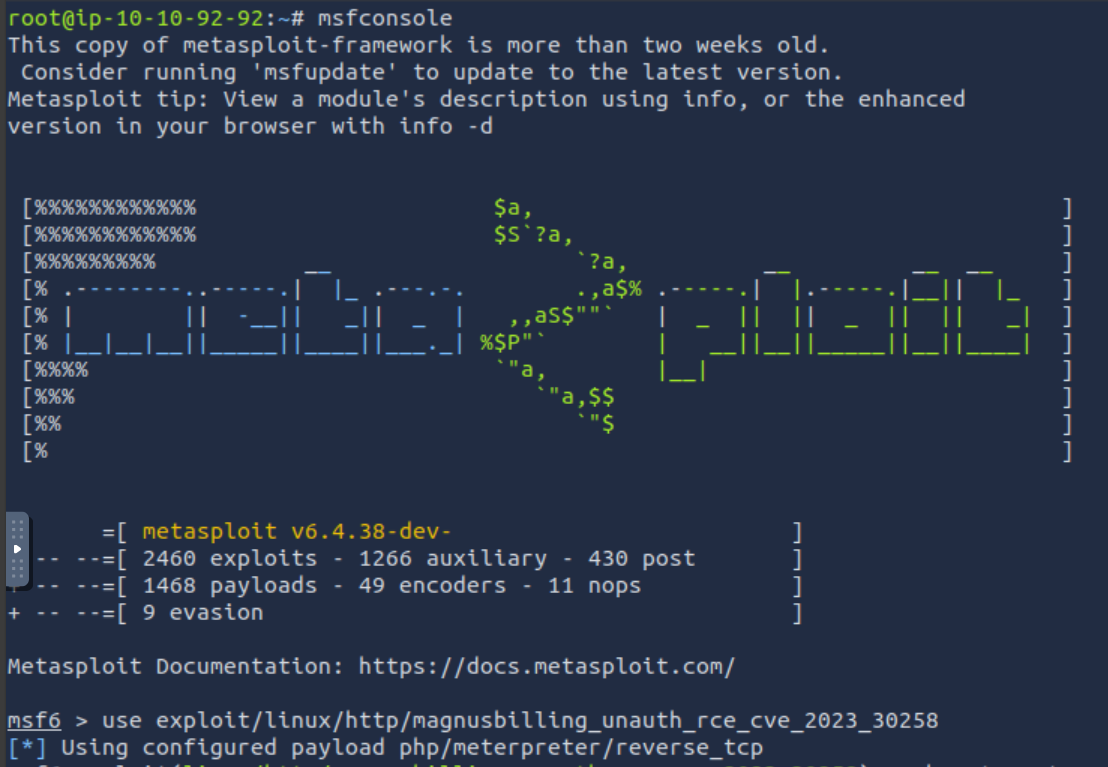This screenshot has width=1108, height=767.
Task: Click the 1468 payloads count text
Action: pyautogui.click(x=230, y=586)
